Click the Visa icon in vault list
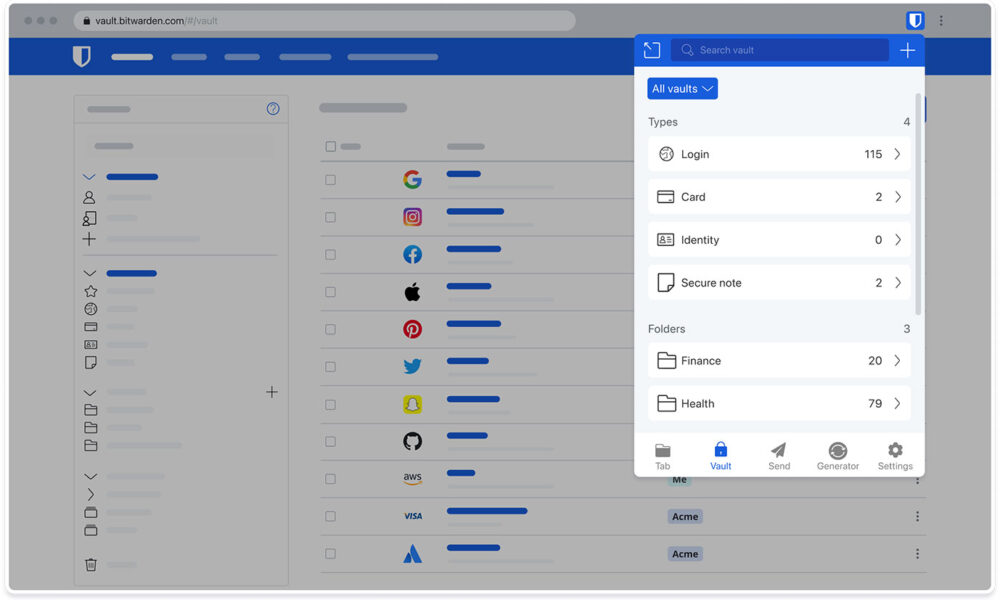Viewport: 1000px width, 600px height. pos(413,516)
